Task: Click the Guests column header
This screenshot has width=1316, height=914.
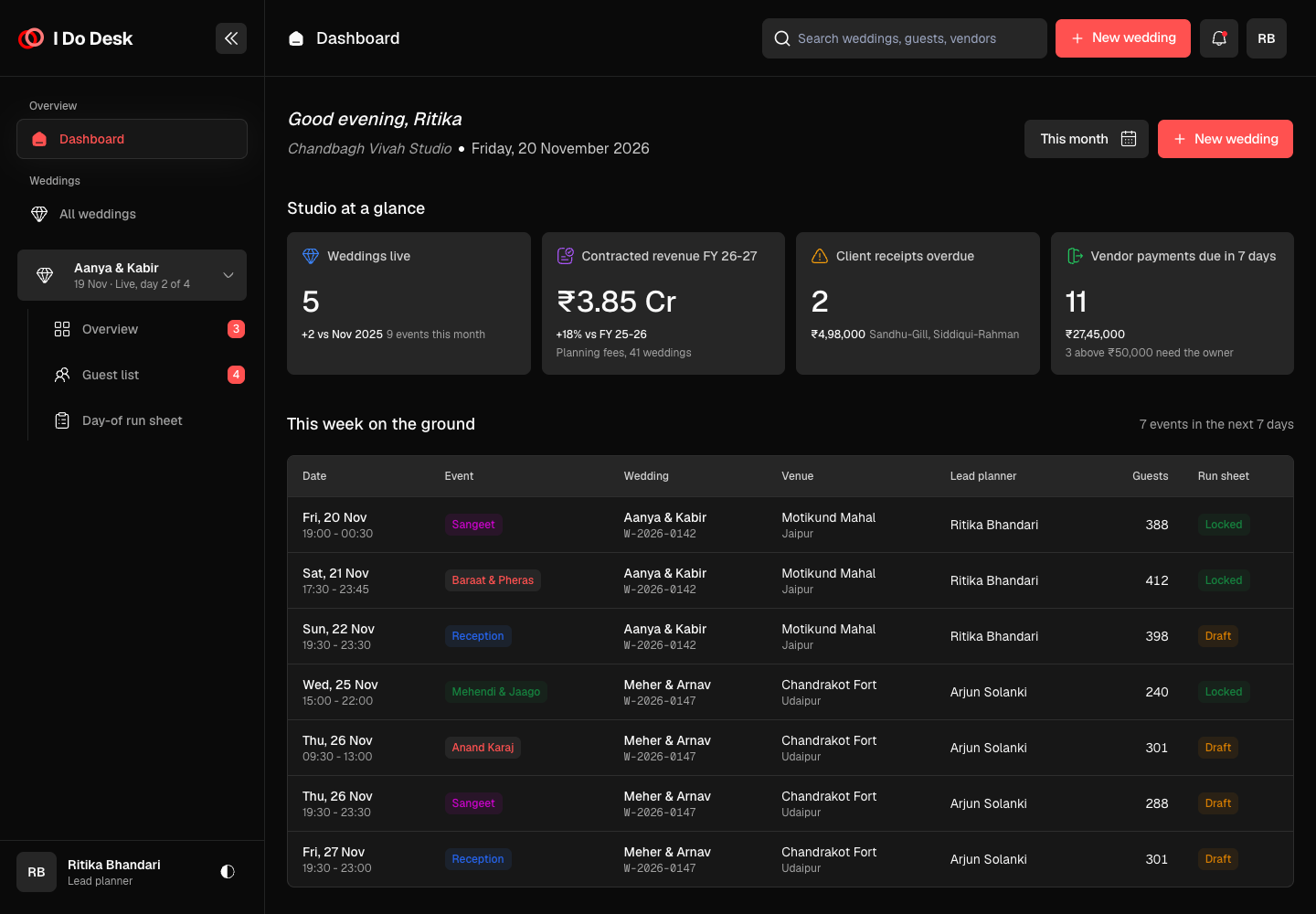Action: click(1150, 476)
